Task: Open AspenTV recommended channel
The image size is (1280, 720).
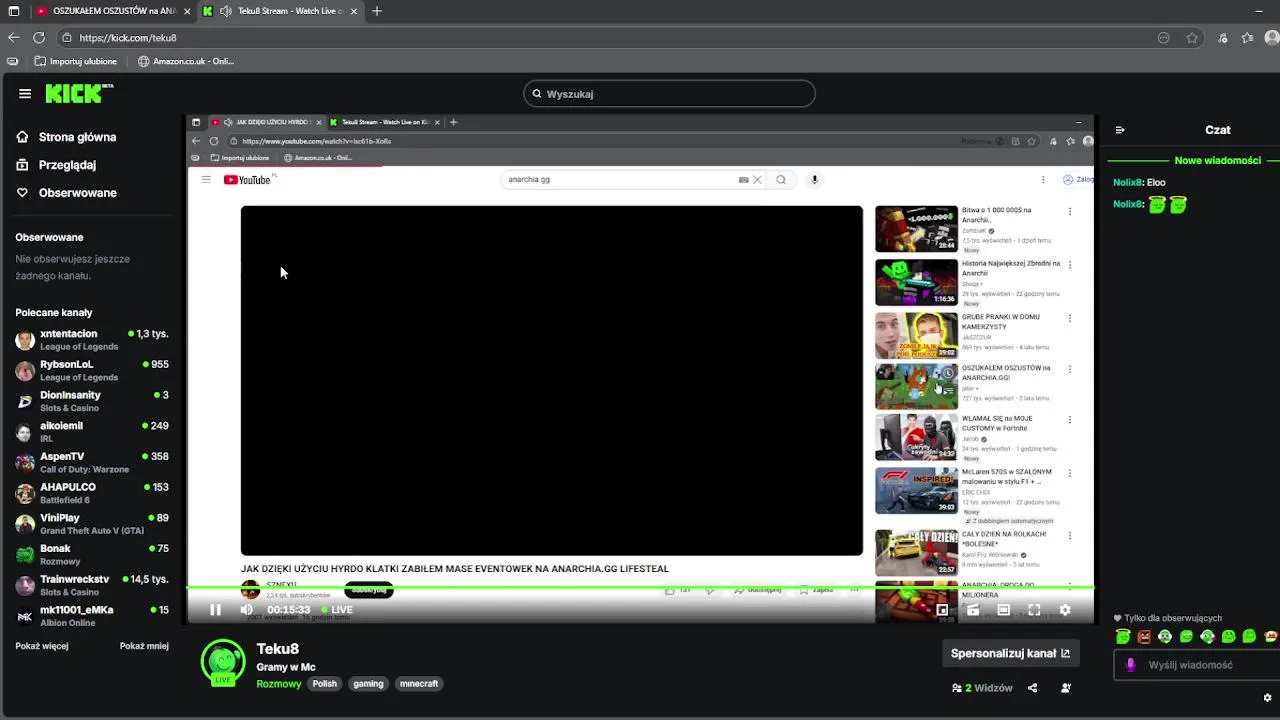Action: (x=92, y=462)
